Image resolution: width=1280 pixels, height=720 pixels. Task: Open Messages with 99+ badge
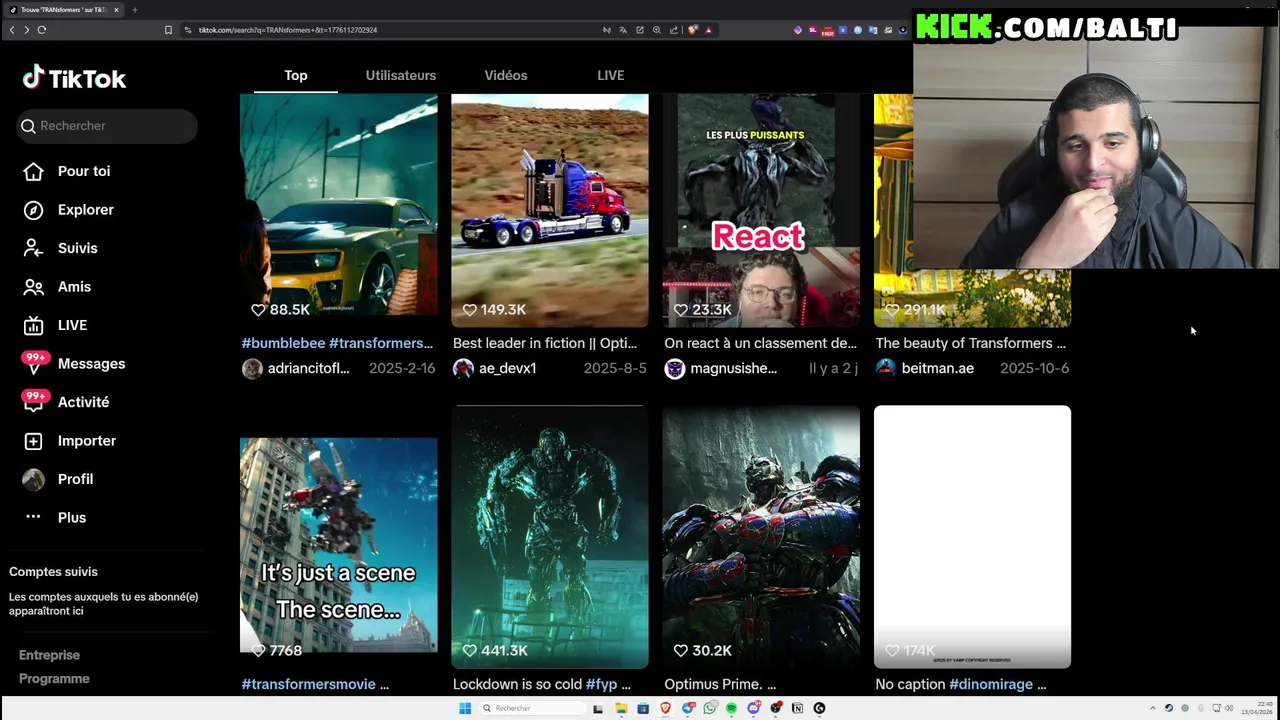pos(75,364)
